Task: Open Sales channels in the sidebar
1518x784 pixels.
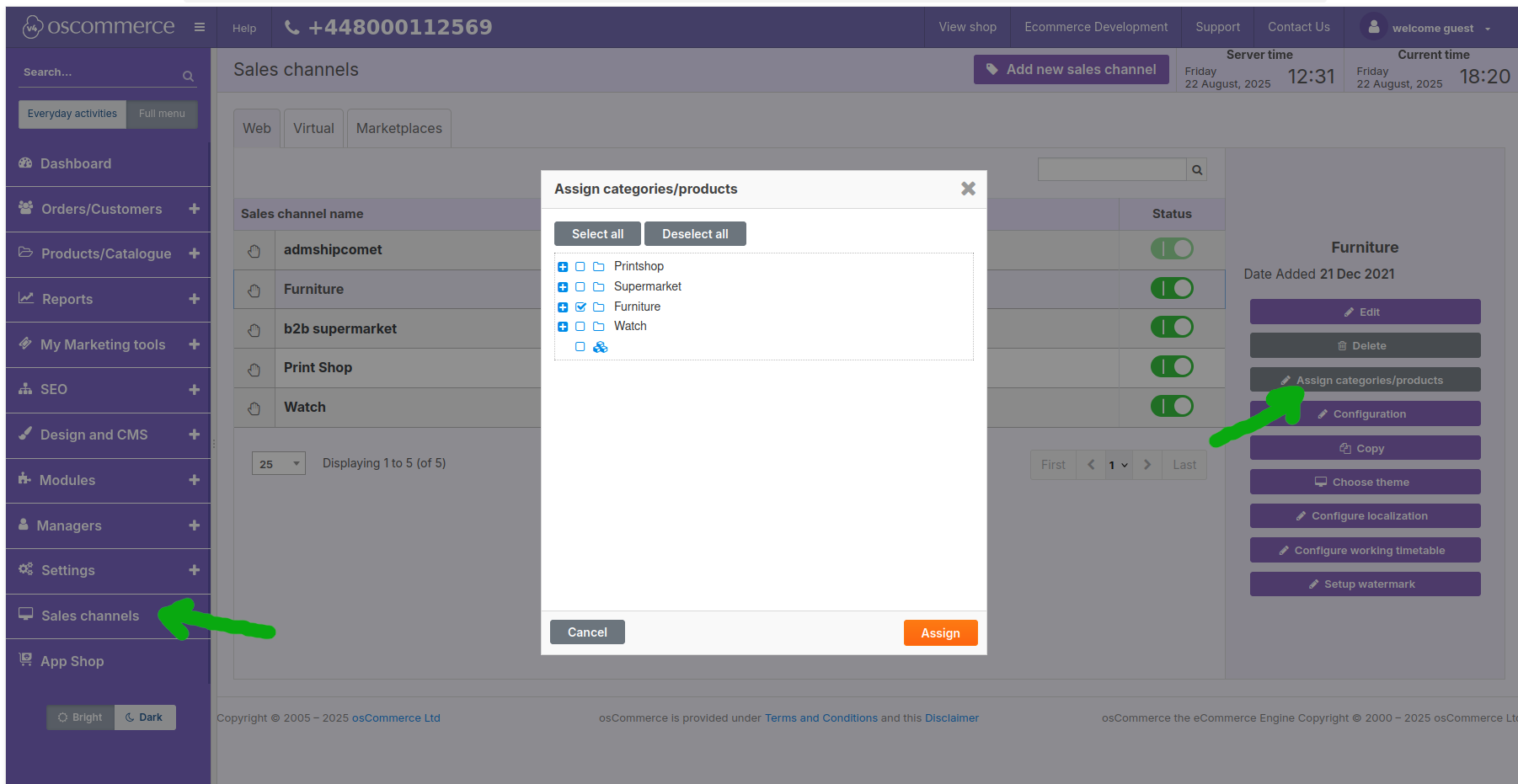Action: [x=90, y=616]
